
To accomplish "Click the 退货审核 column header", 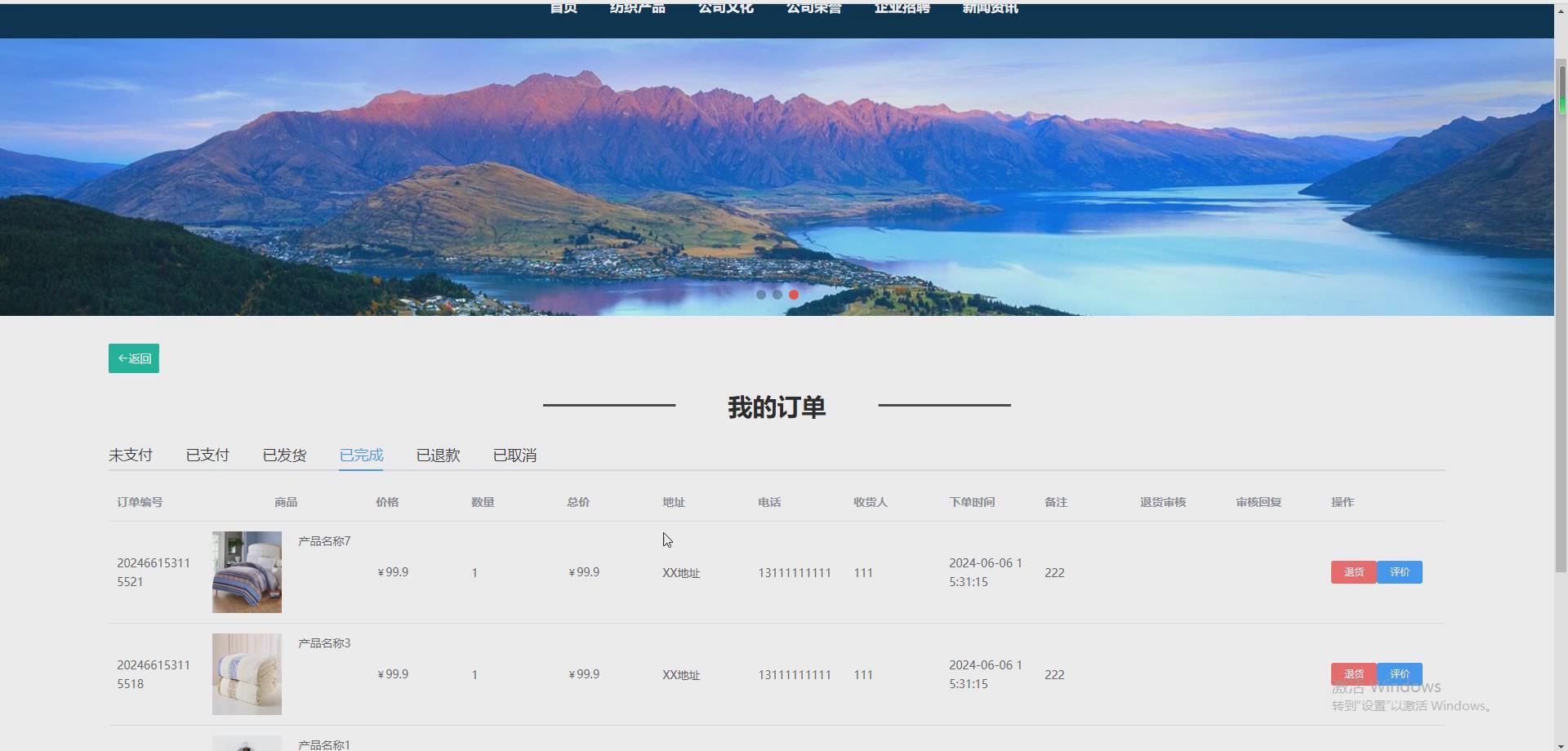I will tap(1163, 502).
